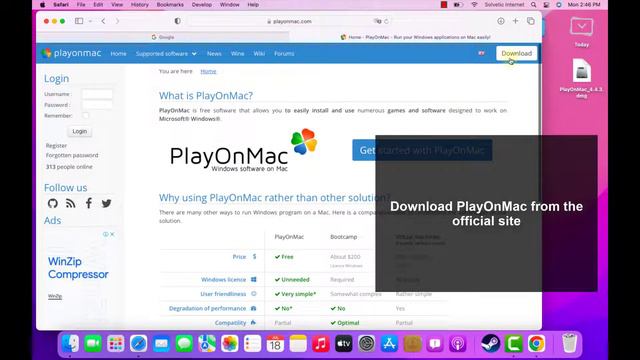Viewport: 640px width, 360px height.
Task: Open the Forums navigation link
Action: click(x=284, y=53)
